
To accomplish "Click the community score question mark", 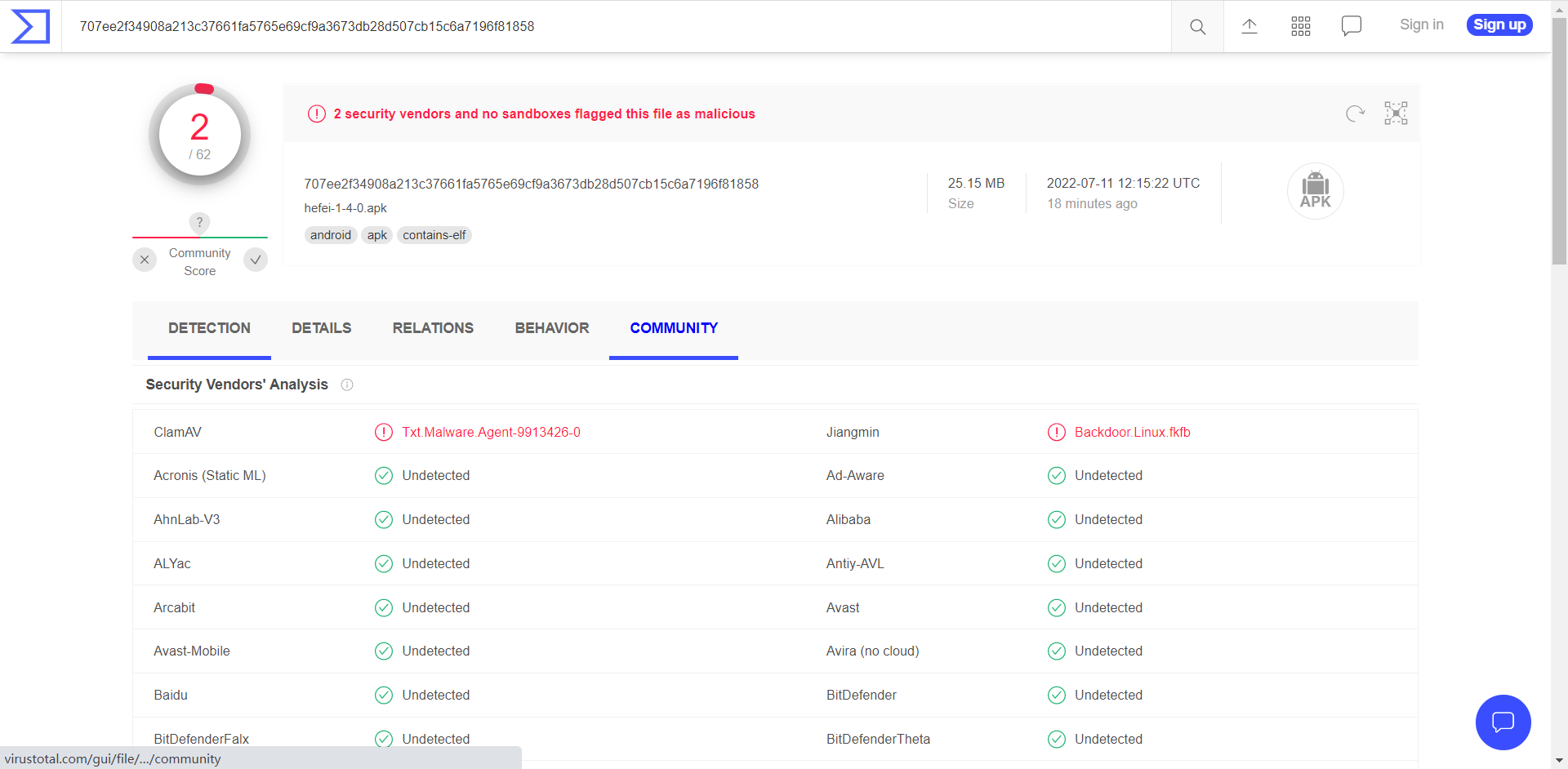I will tap(199, 222).
